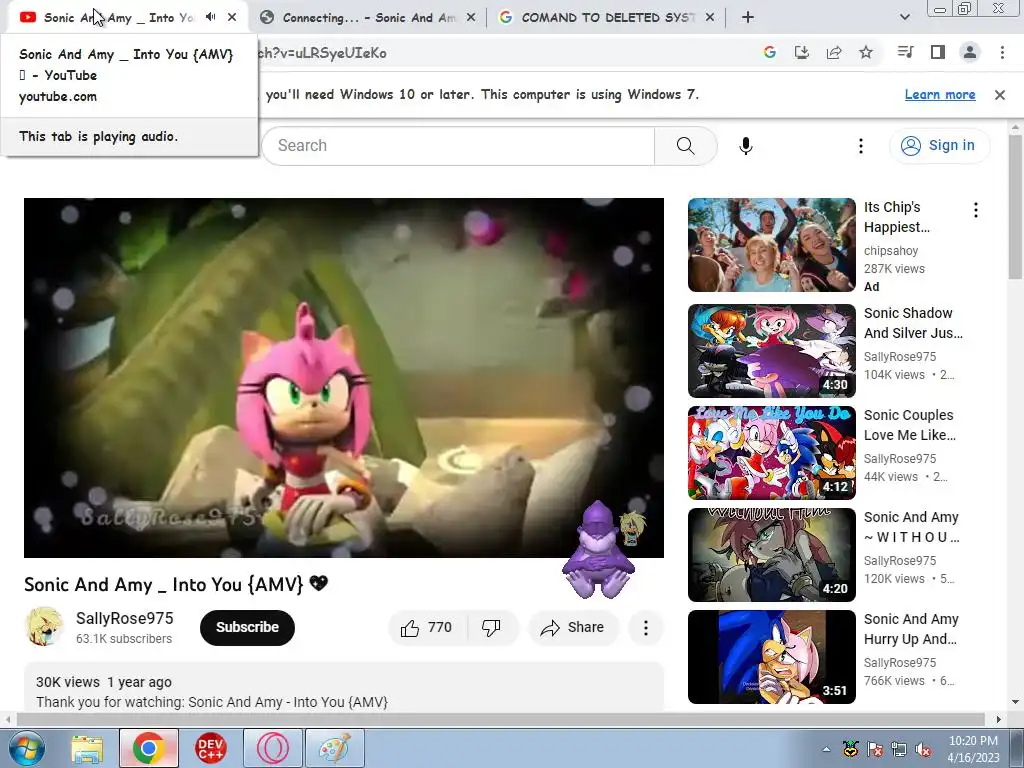
Task: Close the COMAND TO DELETED SYST tab
Action: pos(710,18)
